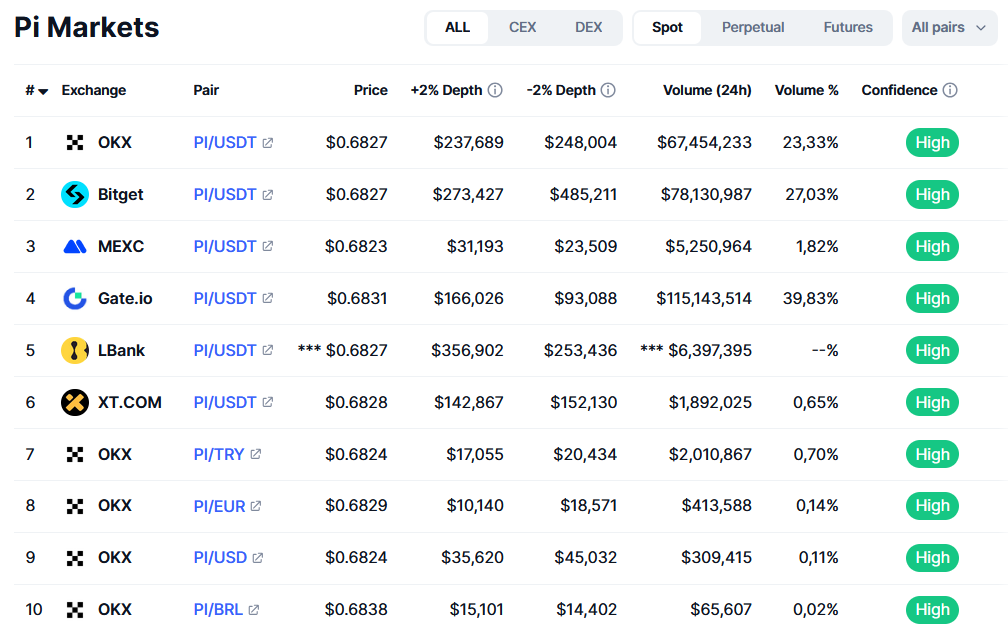Click external link icon beside PI/EUR

pyautogui.click(x=256, y=506)
